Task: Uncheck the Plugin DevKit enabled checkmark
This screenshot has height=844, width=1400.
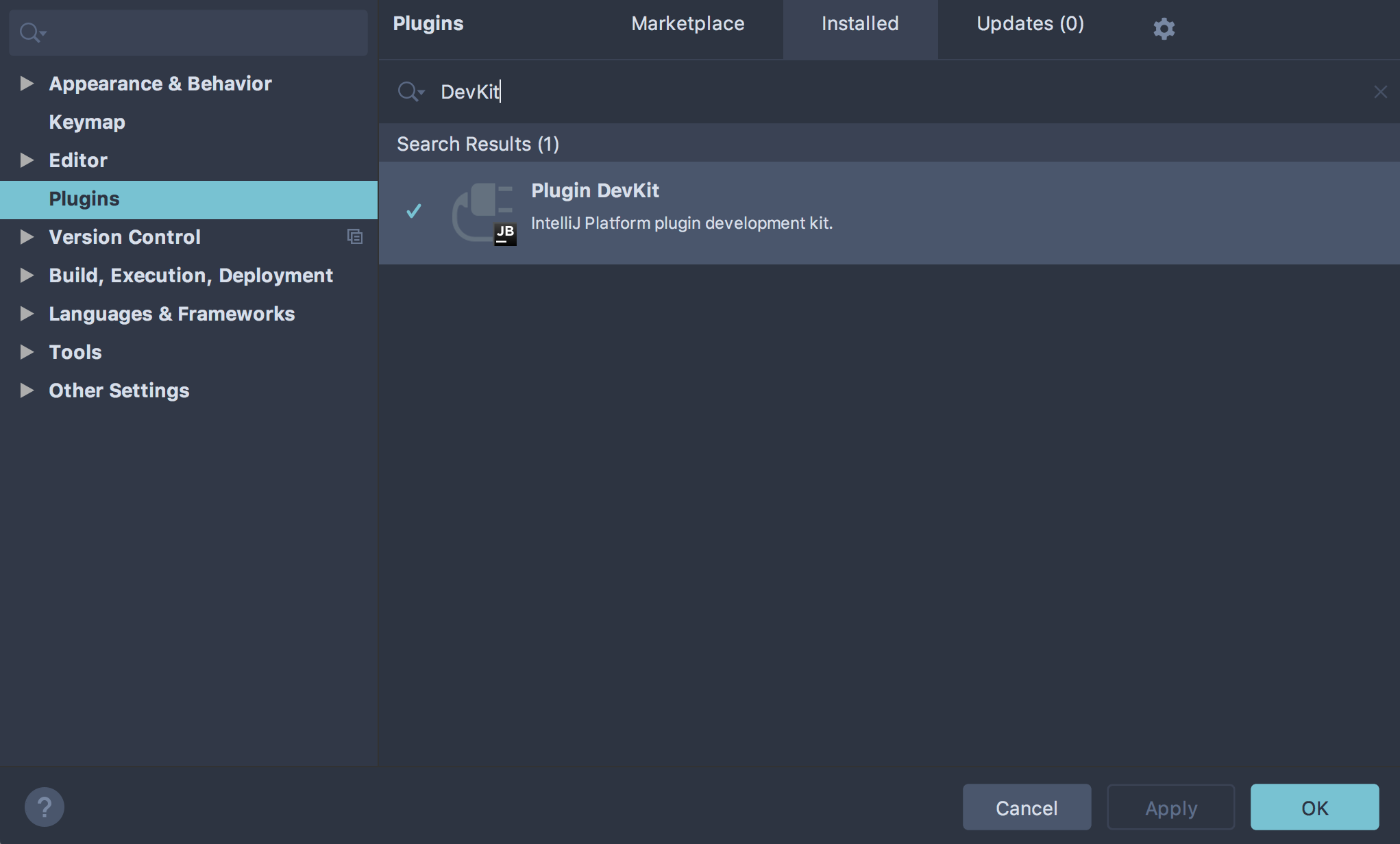Action: pyautogui.click(x=414, y=211)
